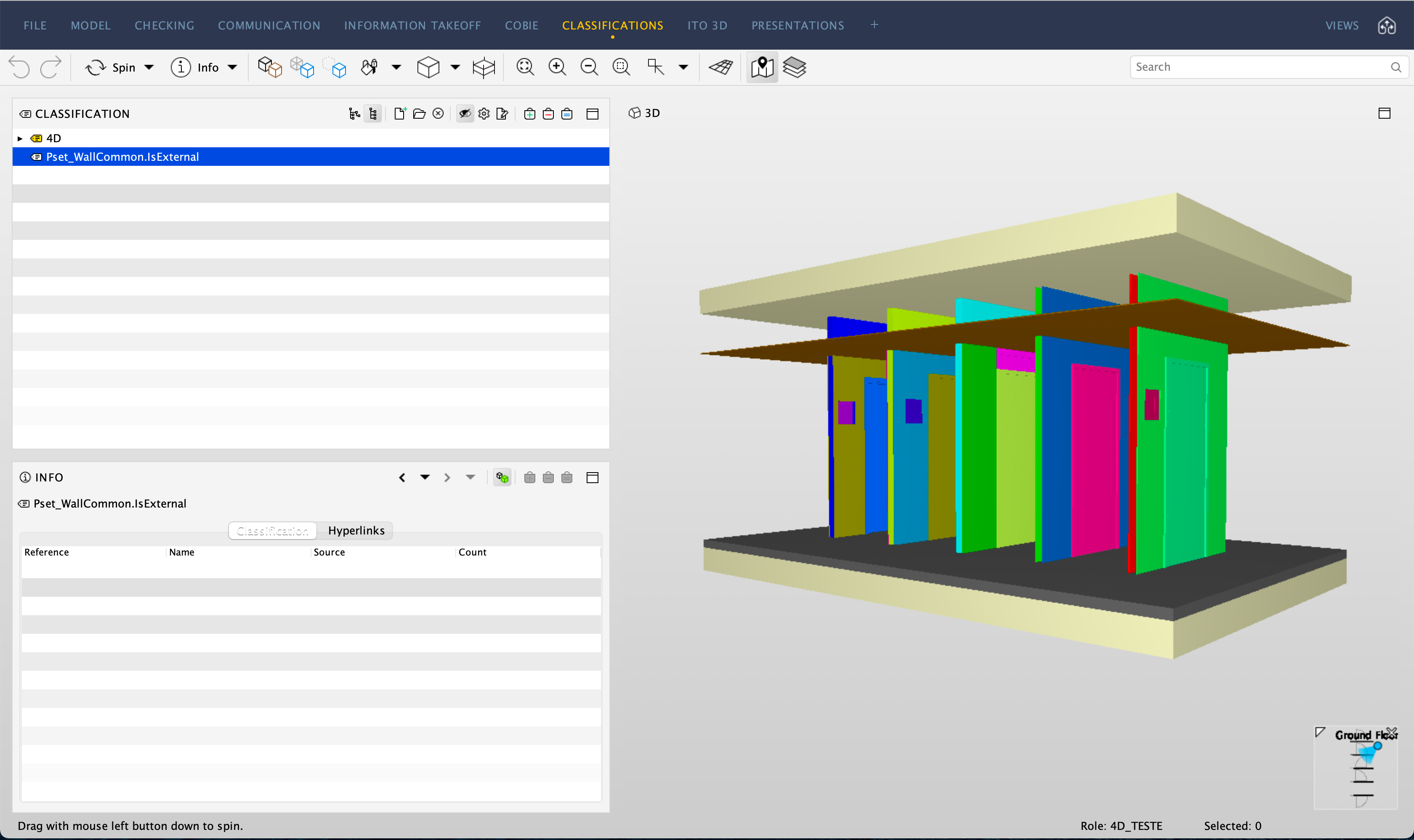Maximize the Info panel window icon

[x=592, y=478]
